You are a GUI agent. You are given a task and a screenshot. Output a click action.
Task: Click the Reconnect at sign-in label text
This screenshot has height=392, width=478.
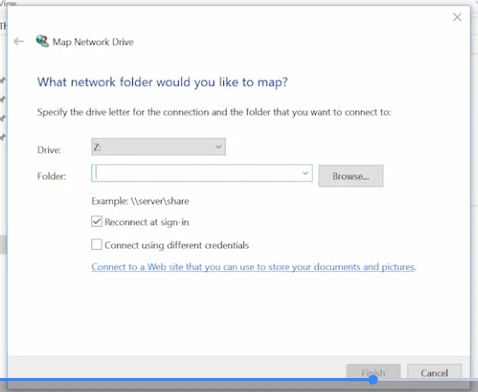click(147, 222)
